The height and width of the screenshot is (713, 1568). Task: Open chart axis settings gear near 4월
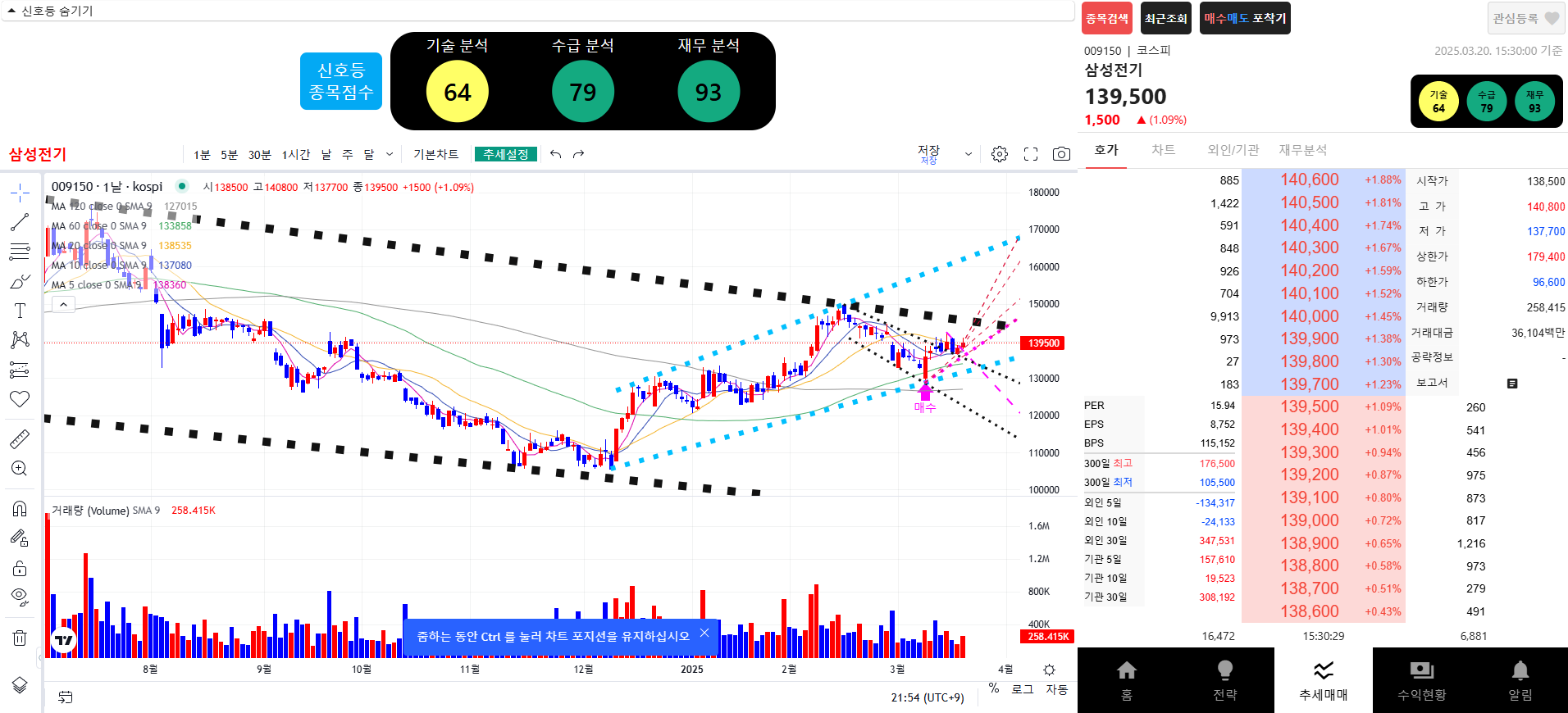tap(1049, 670)
